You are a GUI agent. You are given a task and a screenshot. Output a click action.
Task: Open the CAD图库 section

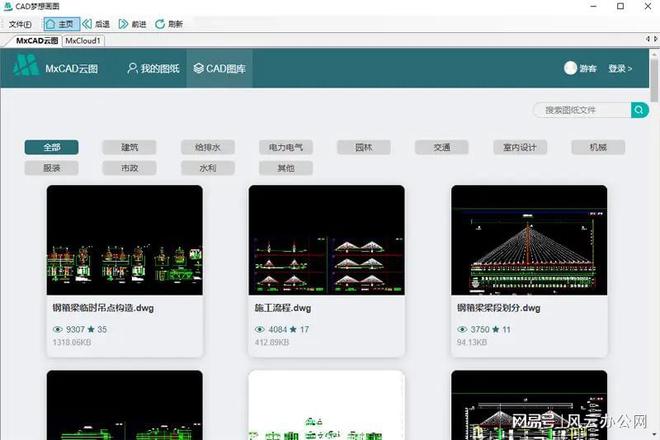(219, 68)
